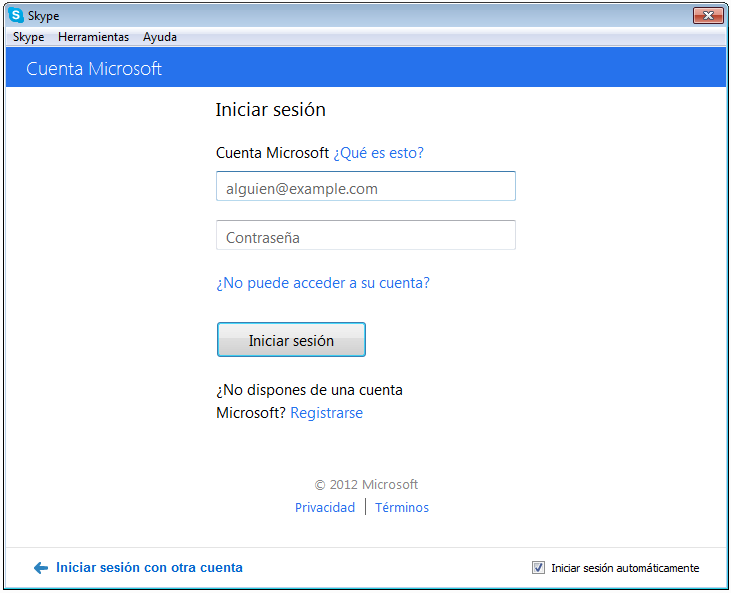Focus the Contraseña password field
The width and height of the screenshot is (731, 593).
pyautogui.click(x=366, y=235)
